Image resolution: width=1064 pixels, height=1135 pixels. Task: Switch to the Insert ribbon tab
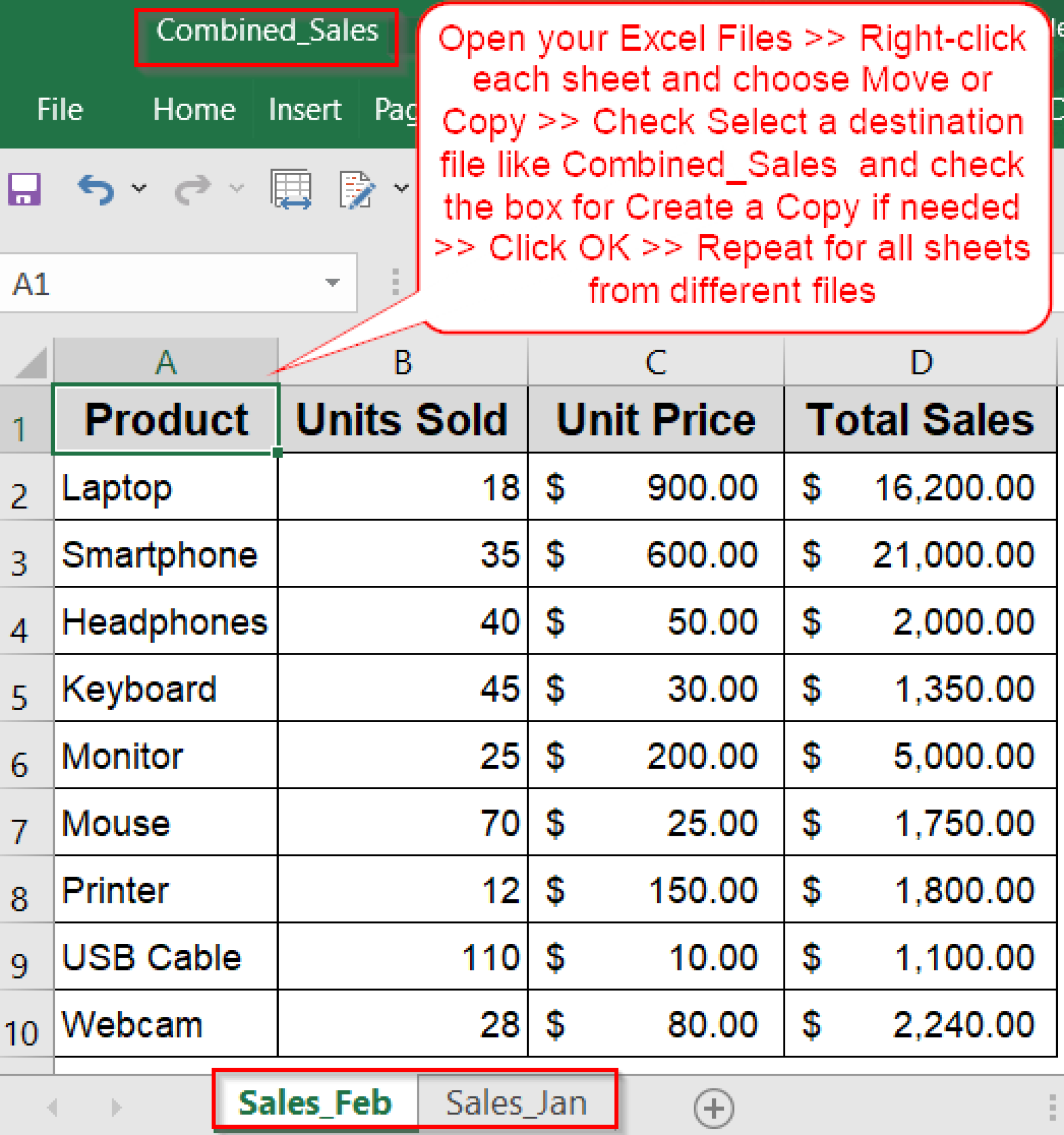click(305, 110)
